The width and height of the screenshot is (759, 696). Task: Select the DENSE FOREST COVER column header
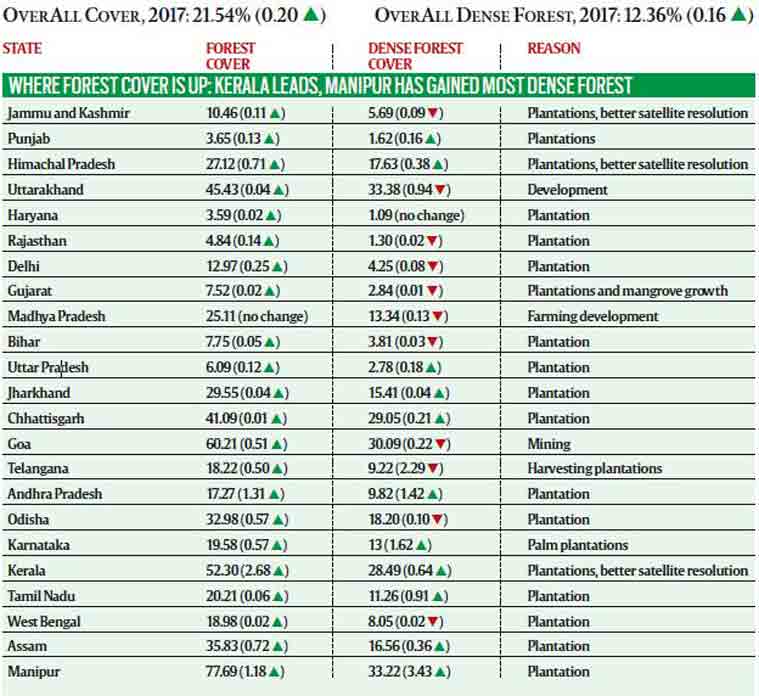coord(415,56)
